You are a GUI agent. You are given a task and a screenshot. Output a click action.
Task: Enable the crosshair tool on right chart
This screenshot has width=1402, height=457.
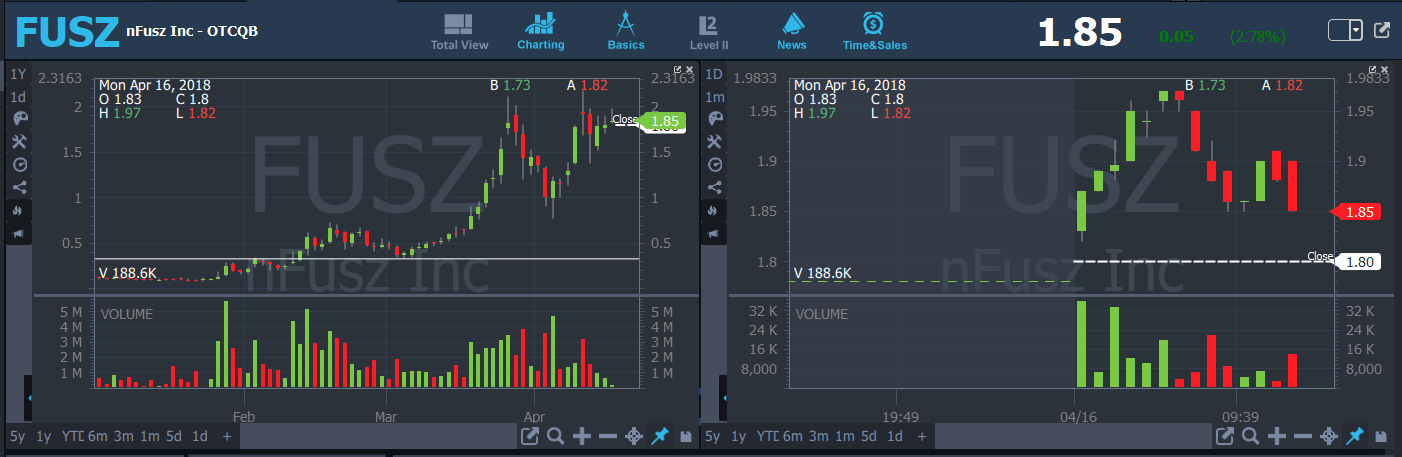point(1328,436)
